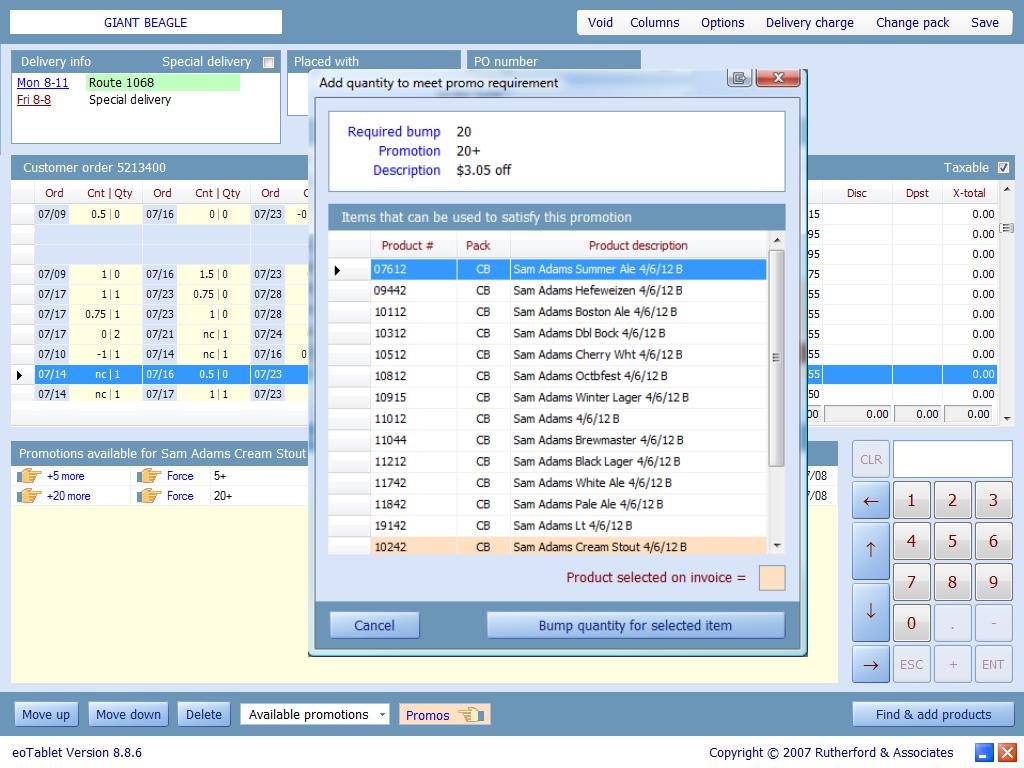Click the keypad number display field

[953, 458]
